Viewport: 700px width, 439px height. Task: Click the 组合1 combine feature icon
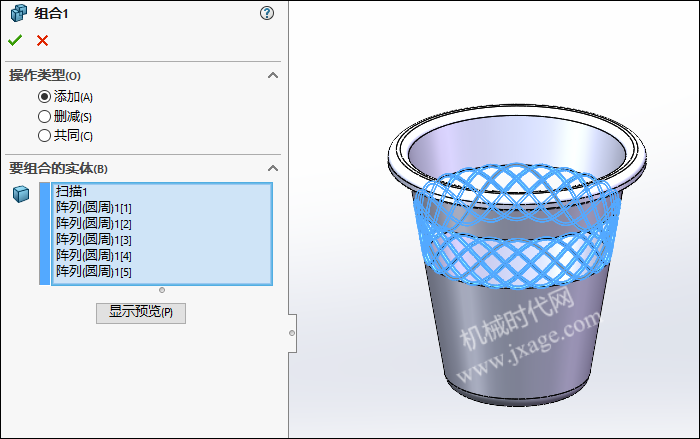coord(19,13)
